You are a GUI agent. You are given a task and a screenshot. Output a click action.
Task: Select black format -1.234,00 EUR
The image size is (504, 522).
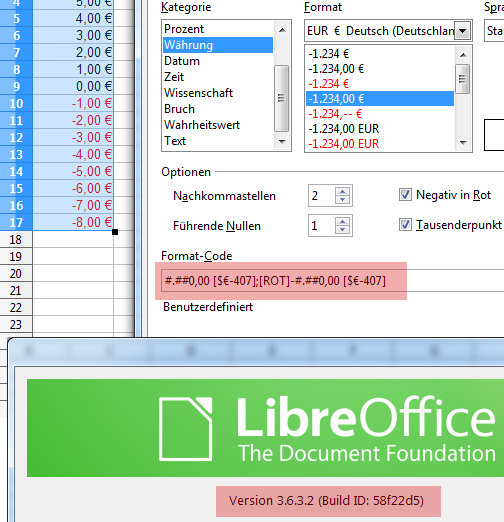click(380, 129)
